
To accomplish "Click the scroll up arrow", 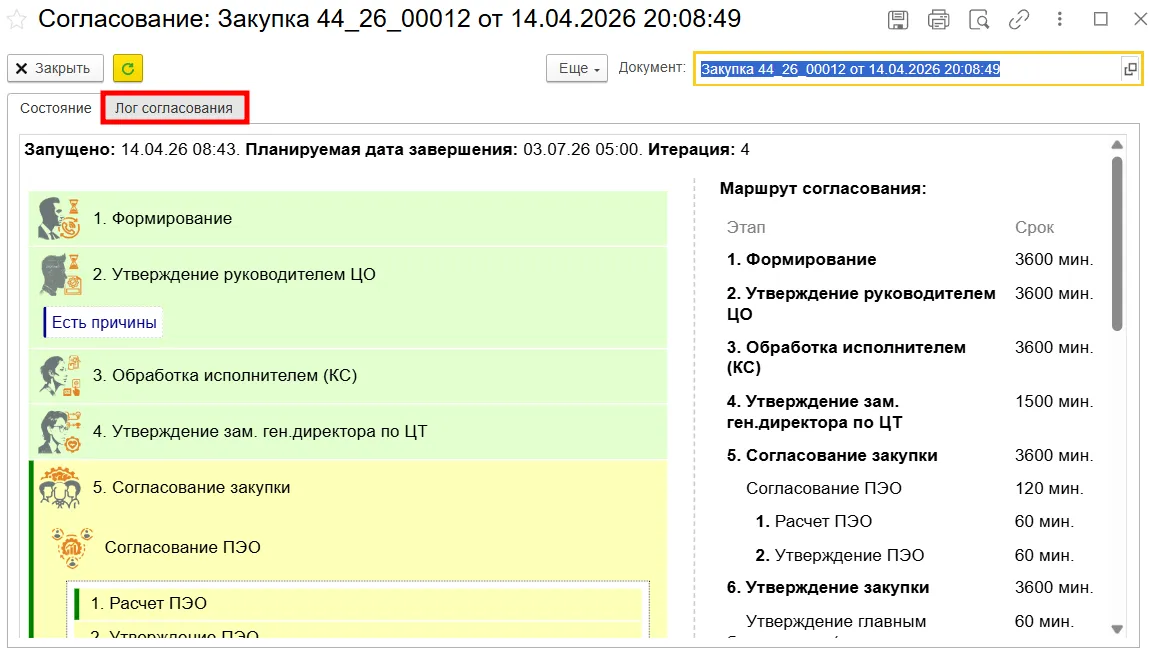I will click(1116, 145).
